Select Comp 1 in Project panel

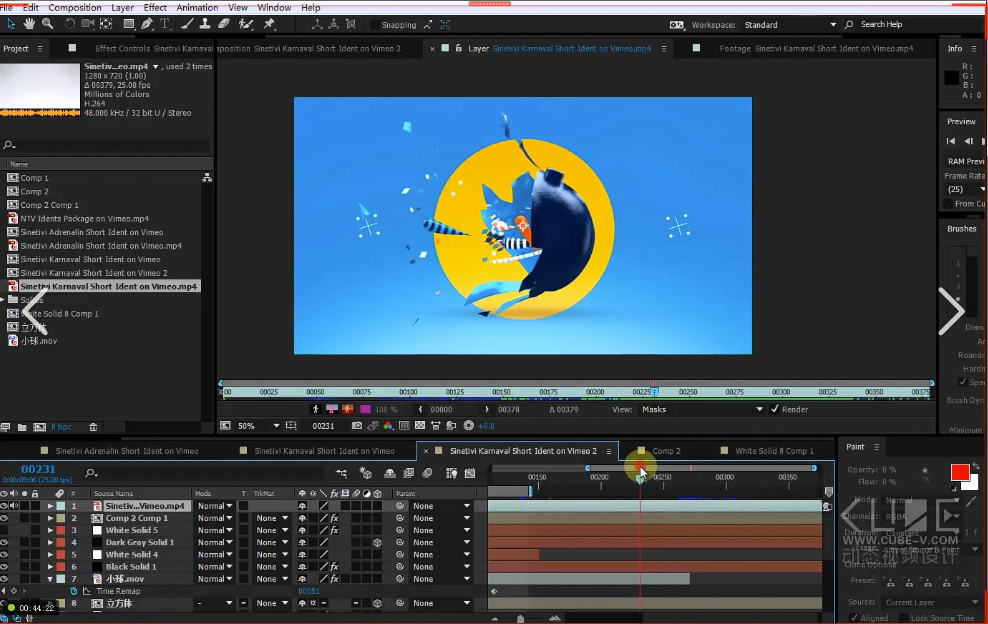click(x=35, y=178)
